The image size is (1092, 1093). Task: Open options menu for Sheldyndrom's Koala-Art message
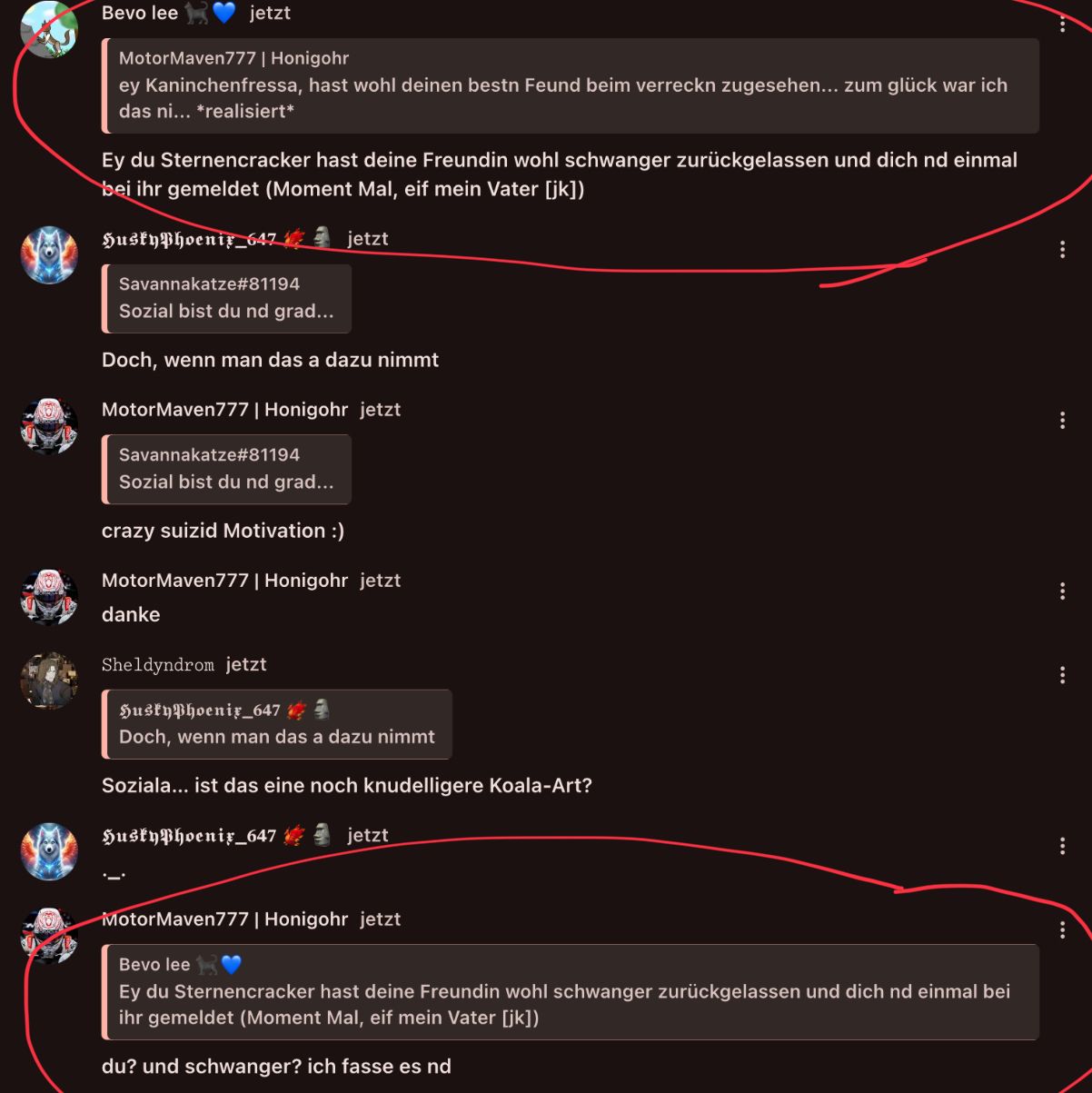(x=1062, y=675)
